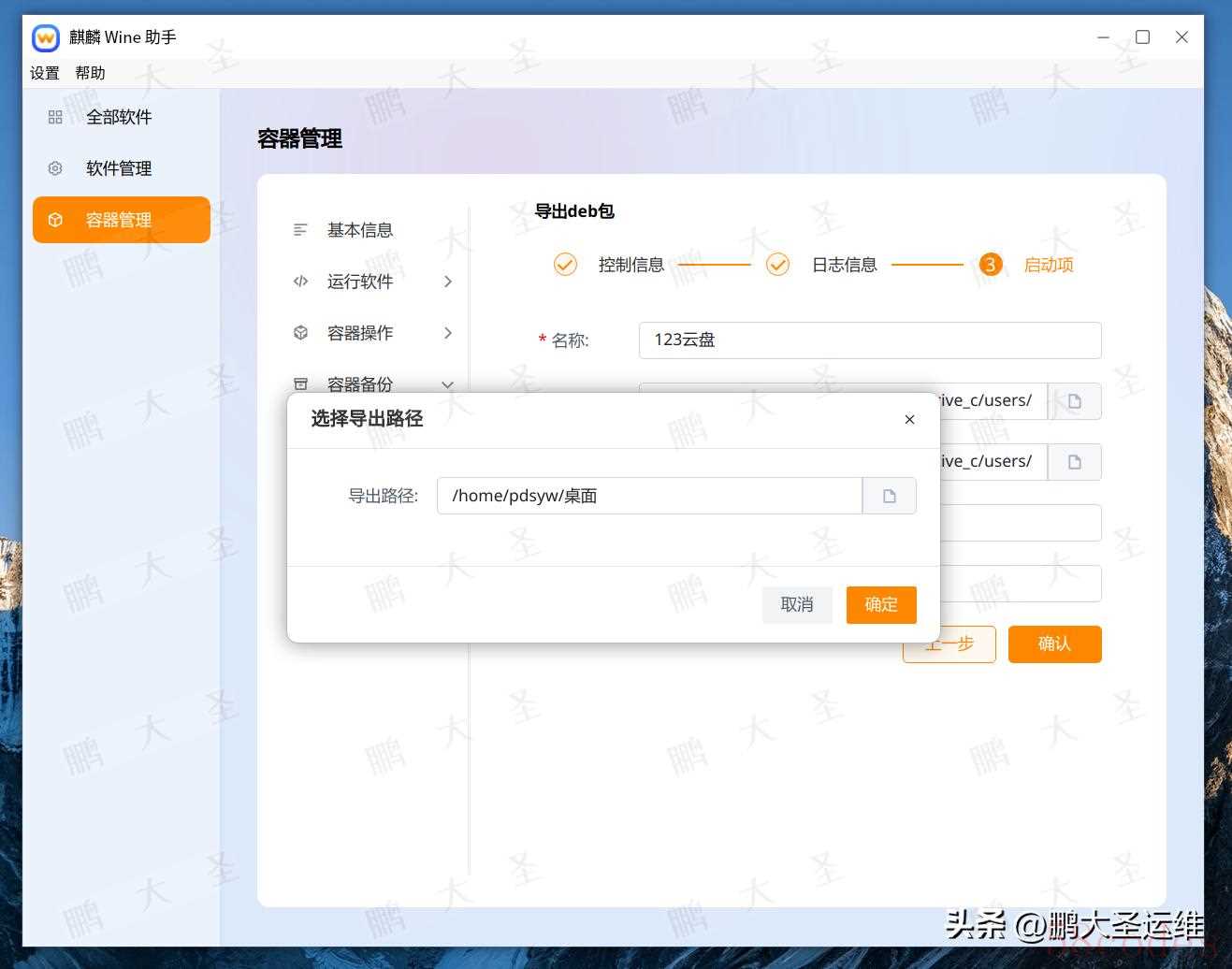
Task: Click the 取消 button in the dialog
Action: point(797,604)
